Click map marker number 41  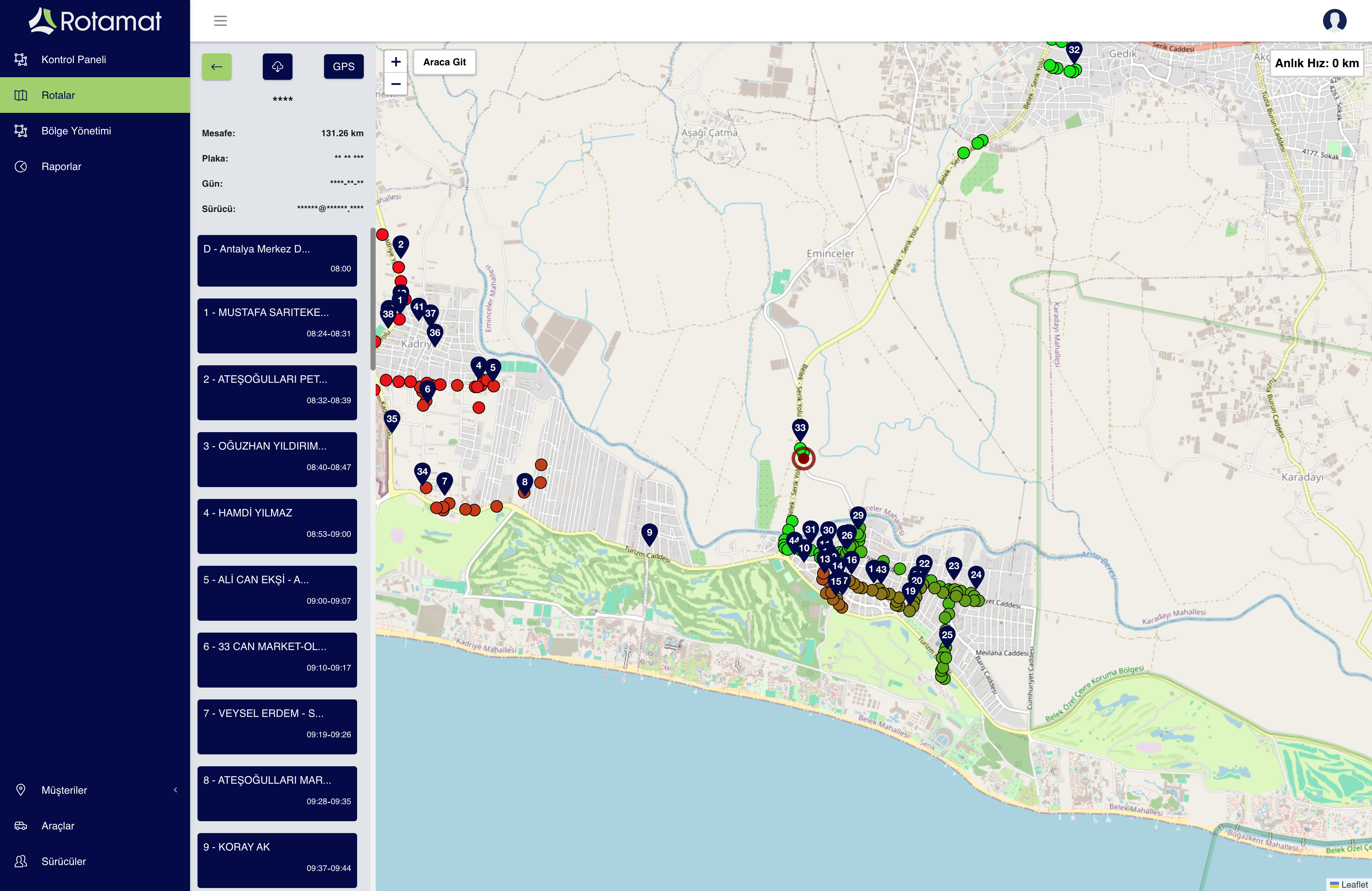coord(418,309)
